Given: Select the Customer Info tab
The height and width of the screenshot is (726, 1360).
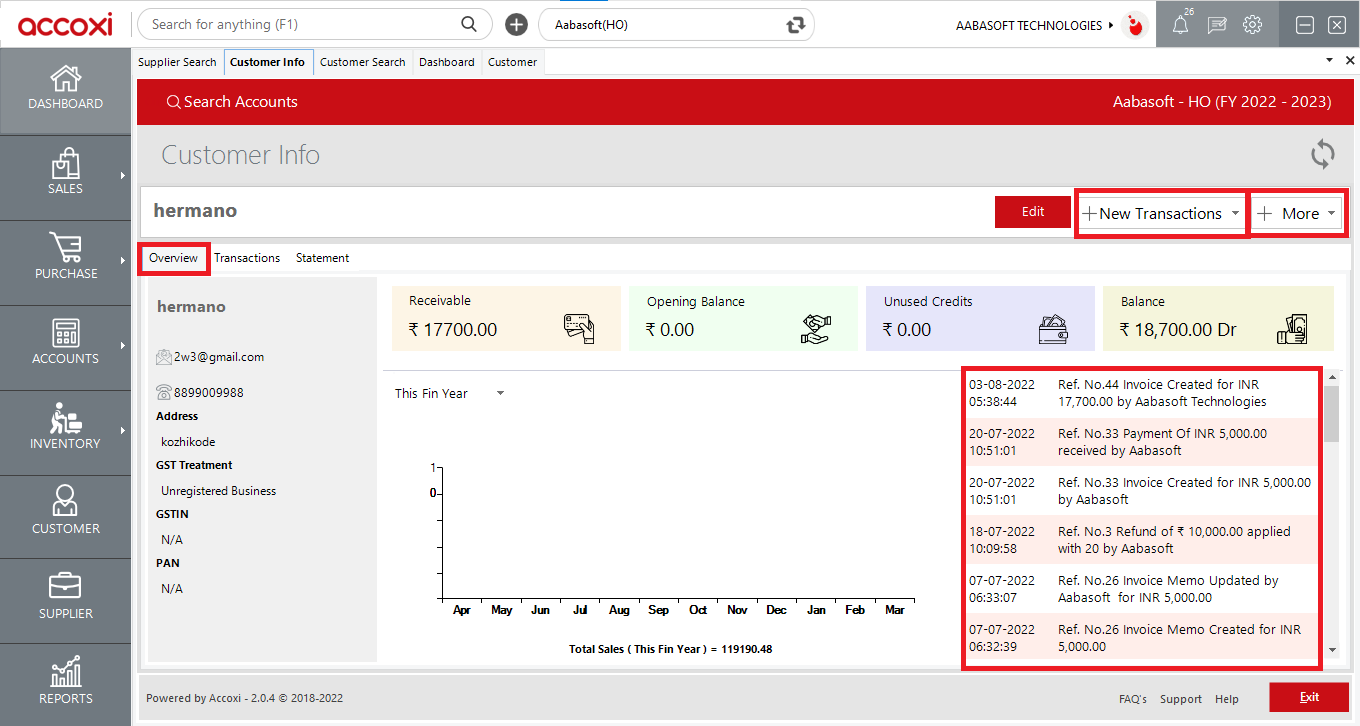Looking at the screenshot, I should click(x=268, y=62).
